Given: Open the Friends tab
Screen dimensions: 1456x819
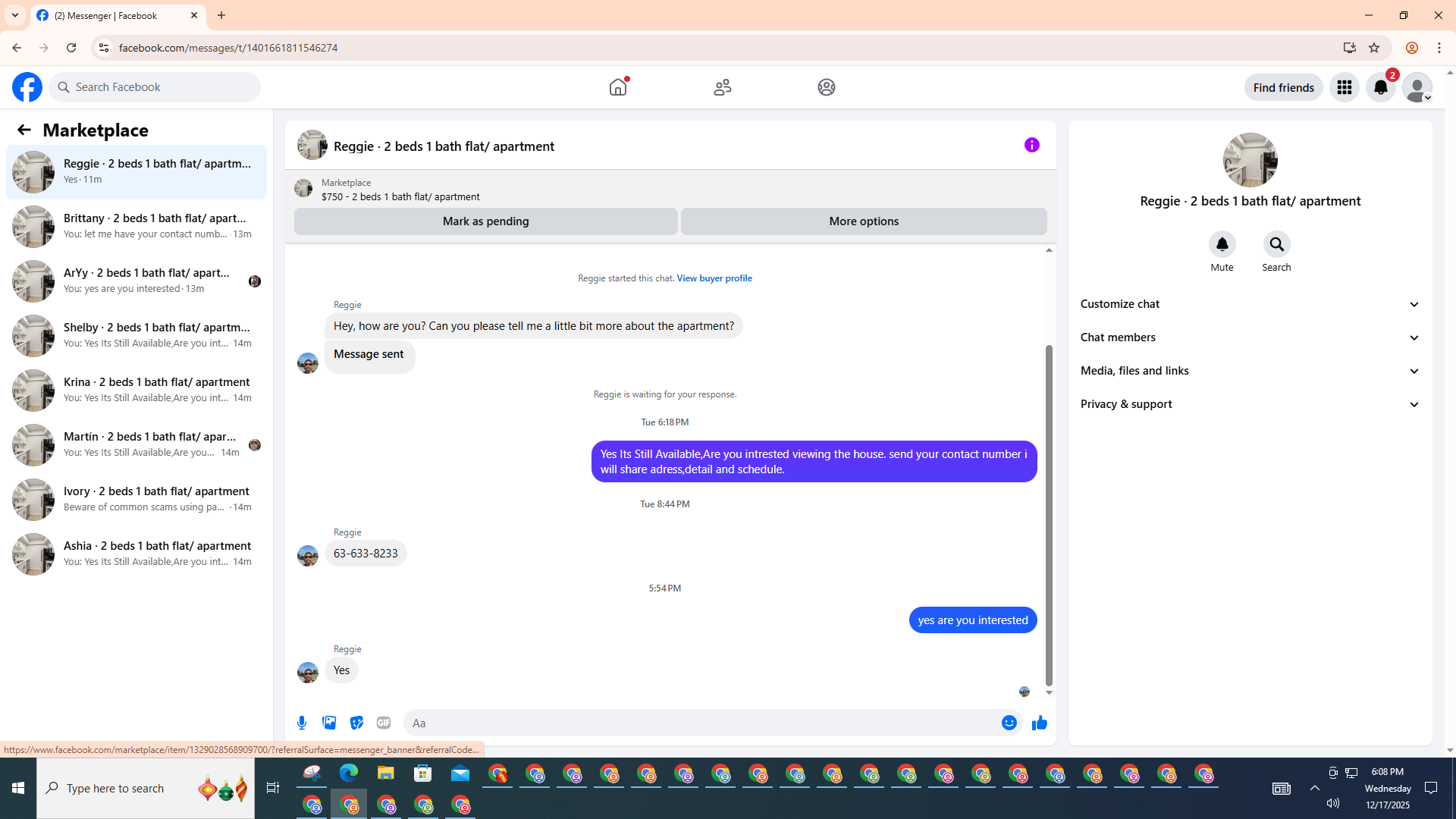Looking at the screenshot, I should (722, 87).
